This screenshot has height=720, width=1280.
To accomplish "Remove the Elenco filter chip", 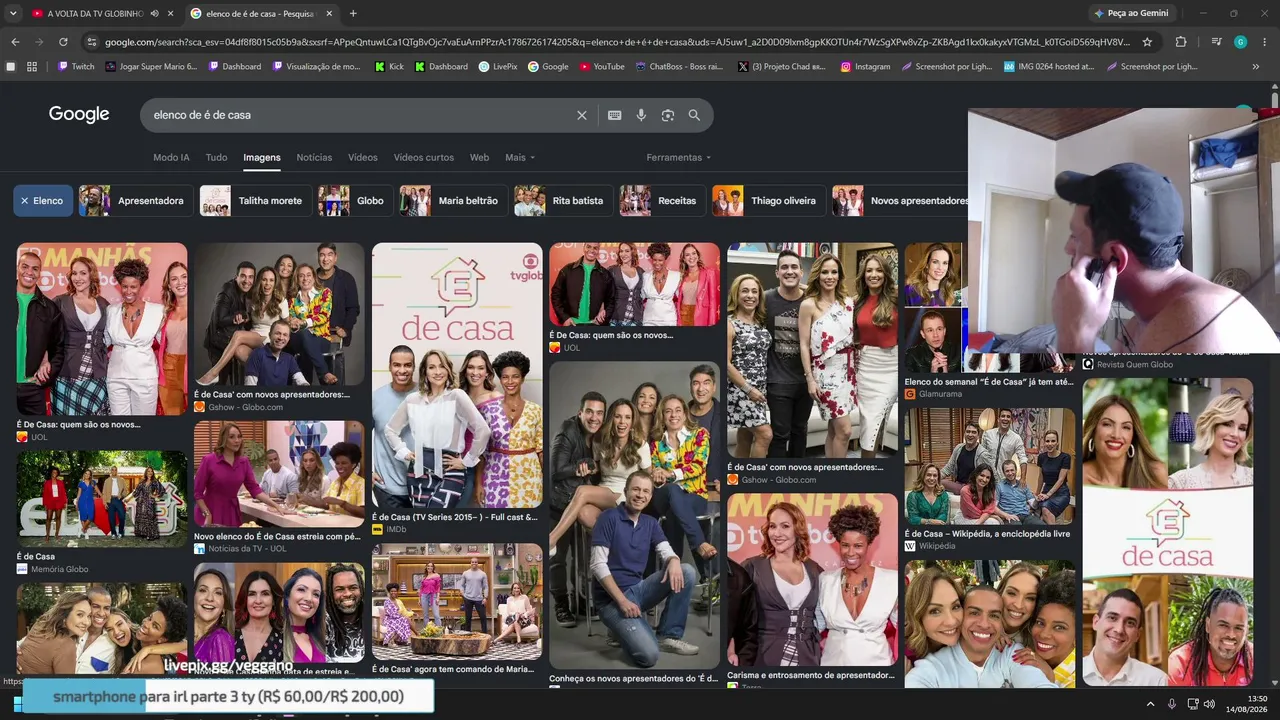I will point(43,200).
